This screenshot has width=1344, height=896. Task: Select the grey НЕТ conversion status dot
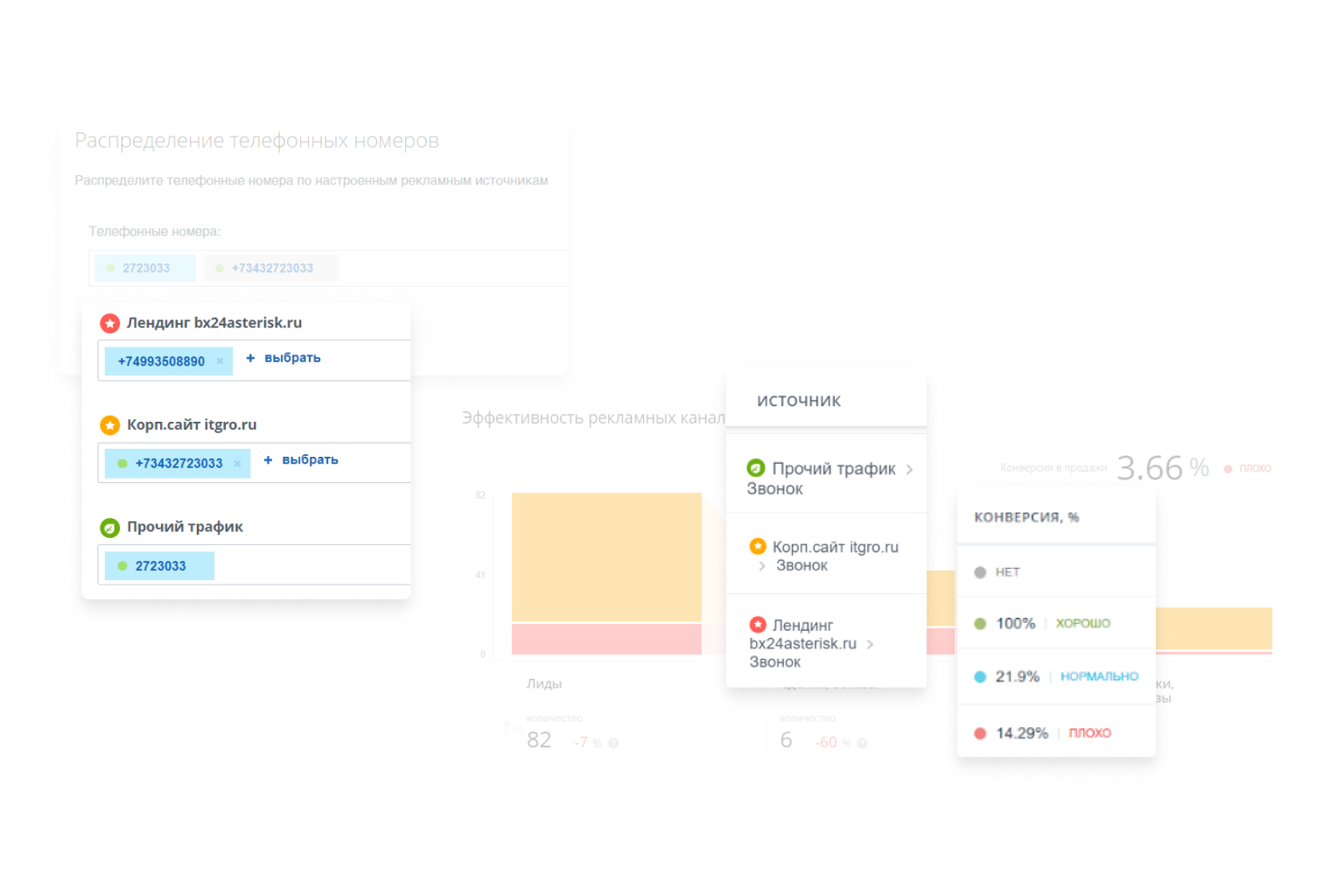coord(980,572)
